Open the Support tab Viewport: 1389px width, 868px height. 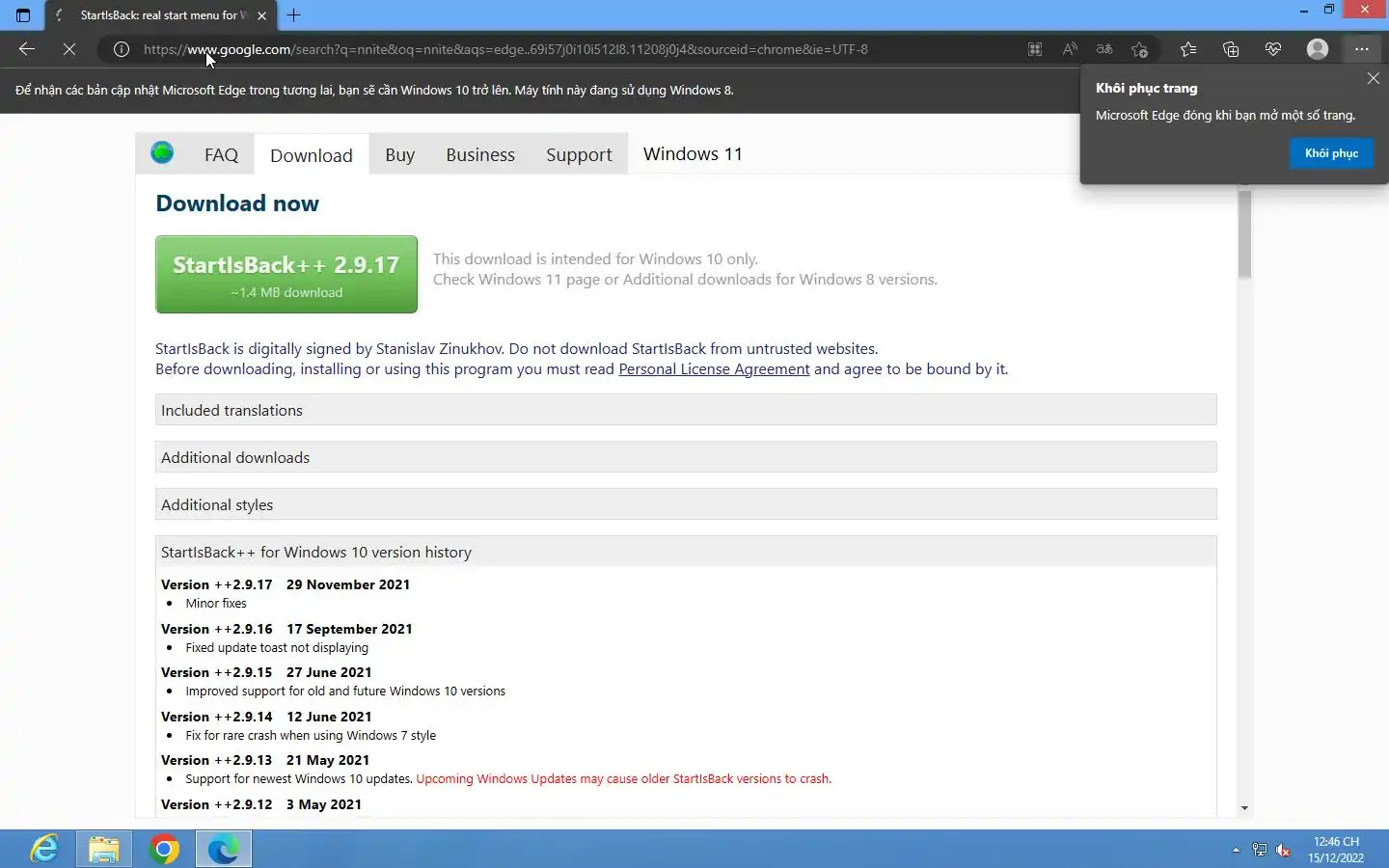point(579,154)
